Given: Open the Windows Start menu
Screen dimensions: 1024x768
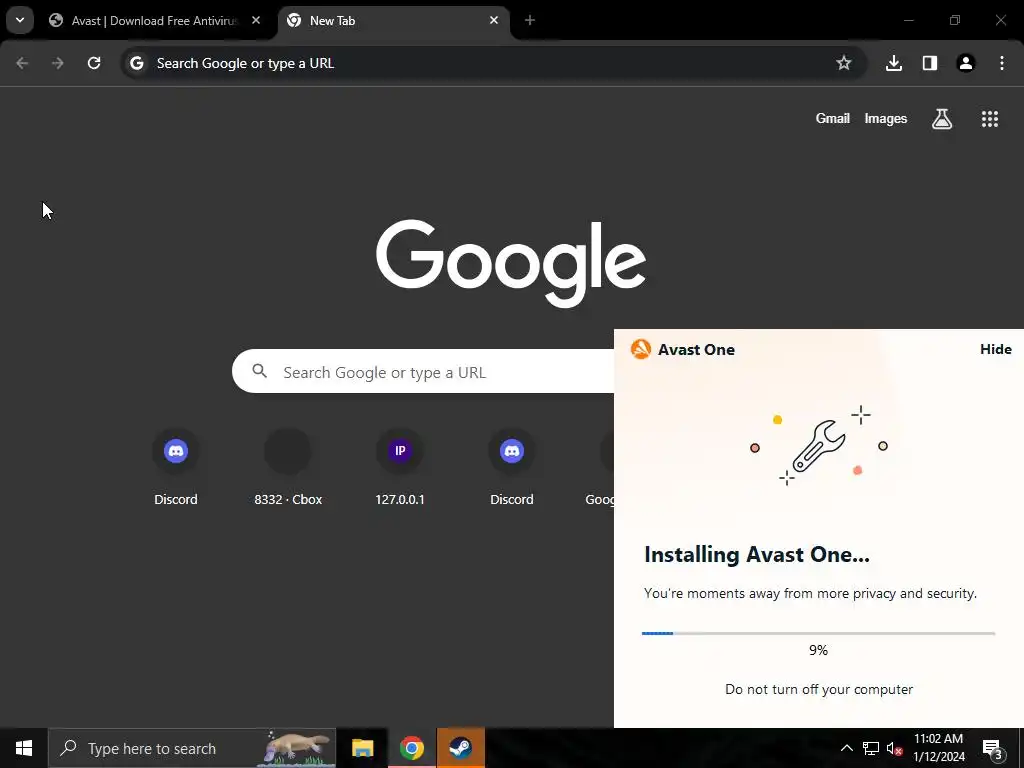Looking at the screenshot, I should click(x=24, y=748).
